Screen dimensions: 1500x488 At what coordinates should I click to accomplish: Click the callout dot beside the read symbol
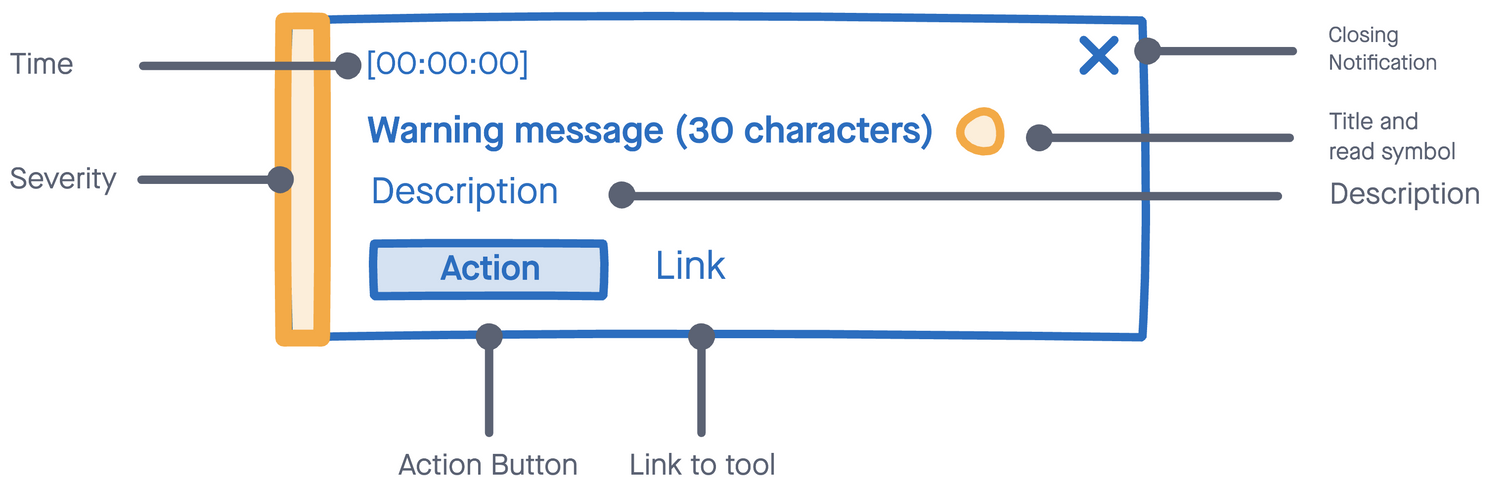coord(1039,138)
